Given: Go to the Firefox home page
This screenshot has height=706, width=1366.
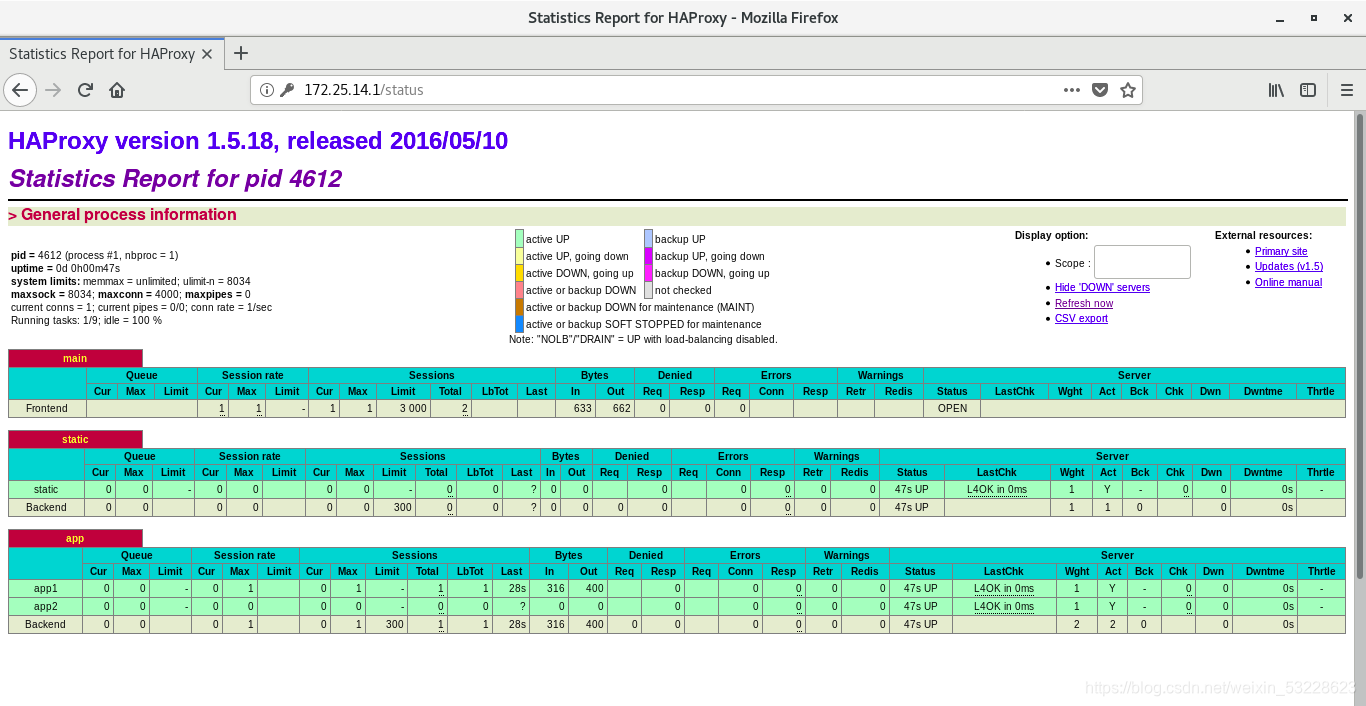Looking at the screenshot, I should 117,90.
